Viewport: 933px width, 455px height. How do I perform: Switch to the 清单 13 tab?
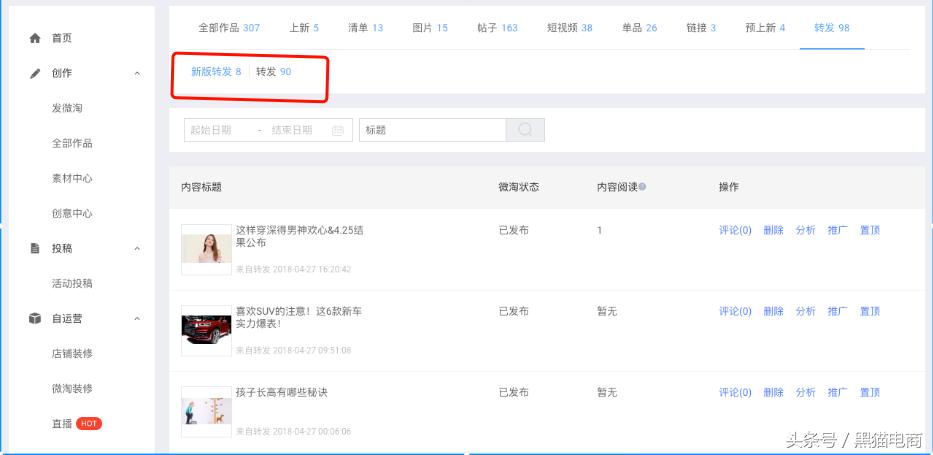click(365, 28)
